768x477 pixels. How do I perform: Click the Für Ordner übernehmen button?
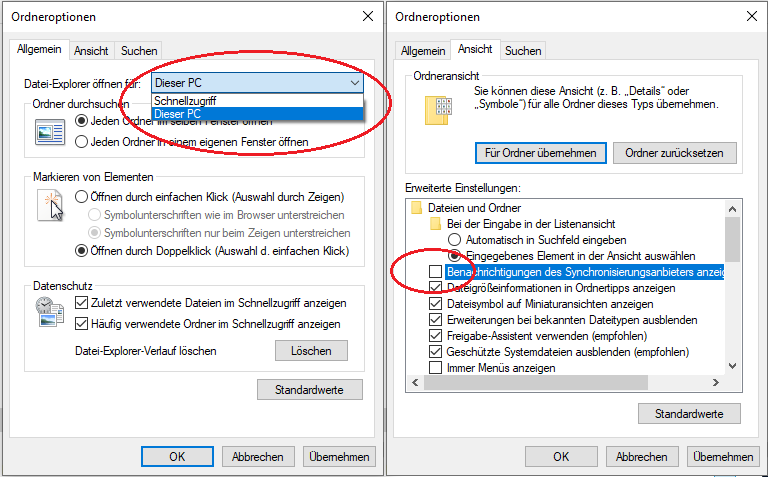coord(540,153)
